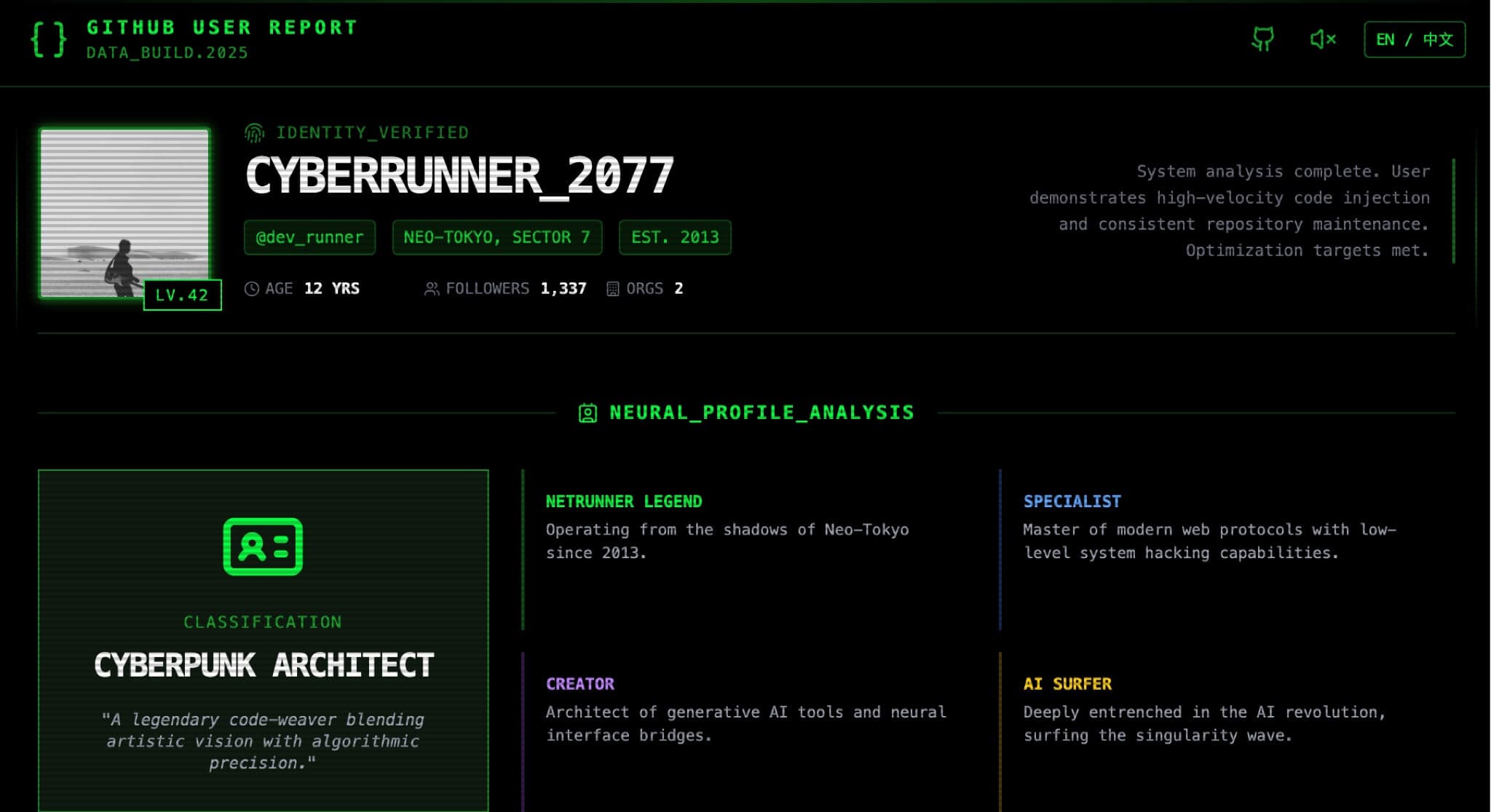Click the CREATOR trait heading
1491x812 pixels.
[x=580, y=683]
